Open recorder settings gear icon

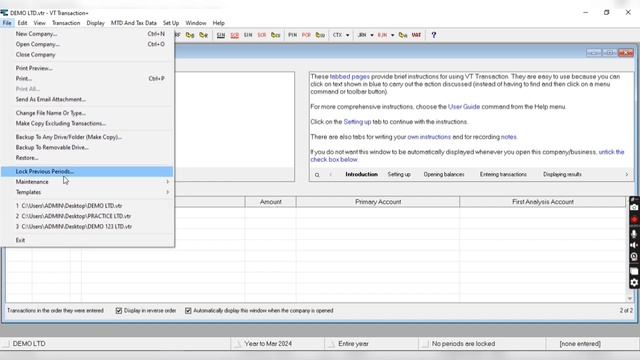pyautogui.click(x=634, y=282)
